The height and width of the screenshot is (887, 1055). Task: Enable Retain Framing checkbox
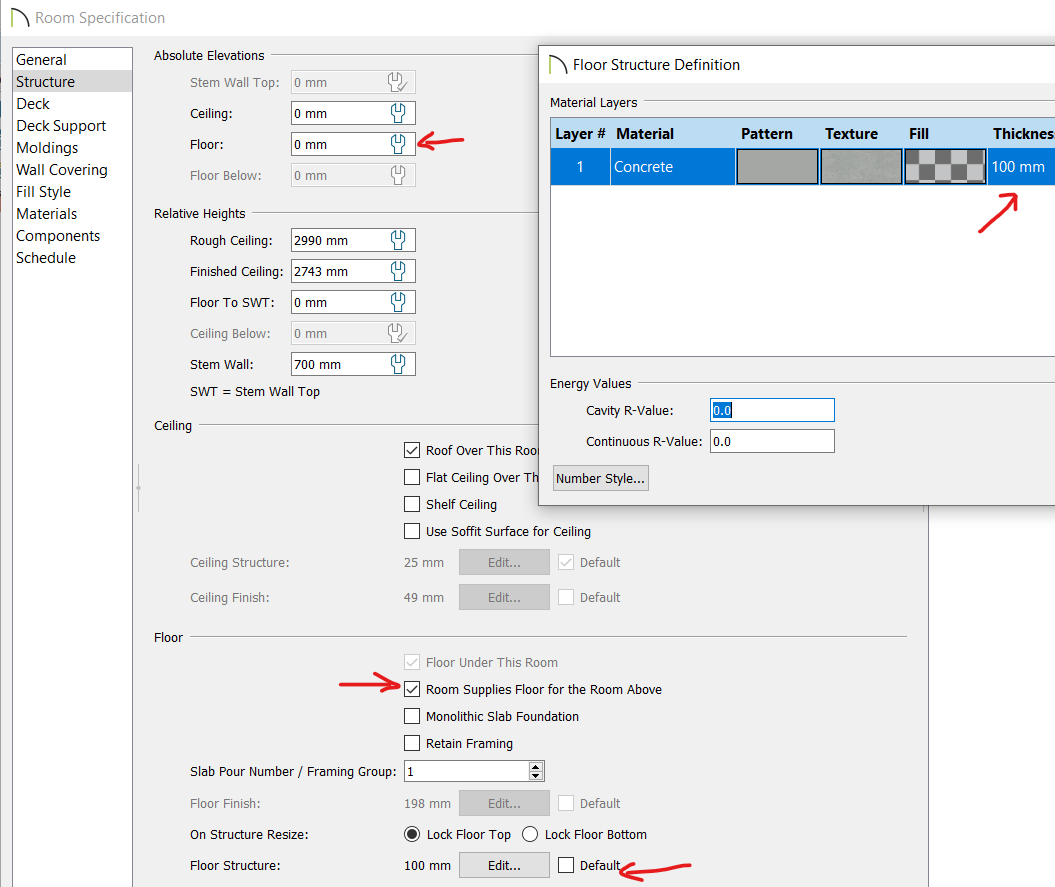412,743
